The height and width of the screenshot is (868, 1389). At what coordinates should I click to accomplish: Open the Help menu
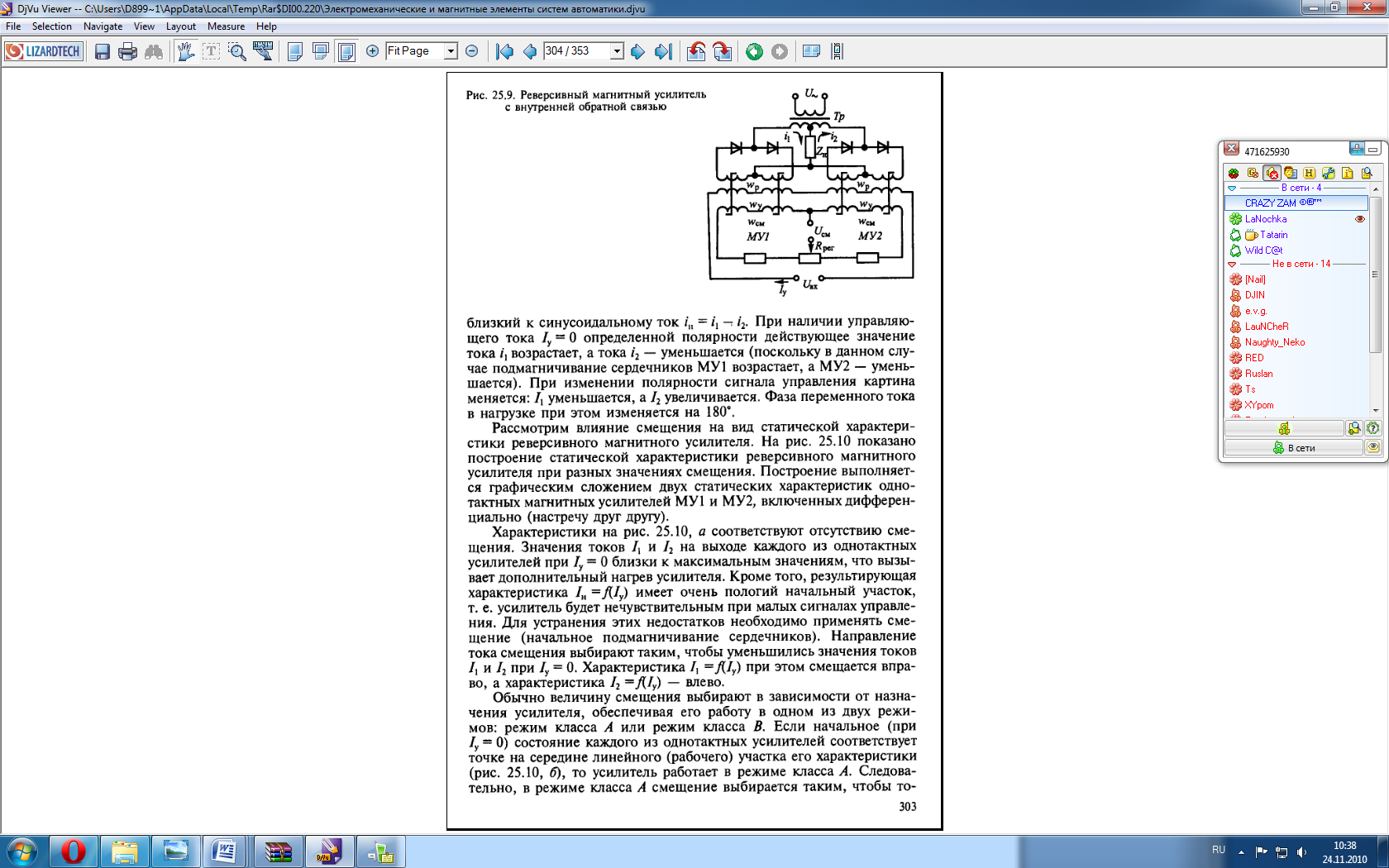coord(266,26)
